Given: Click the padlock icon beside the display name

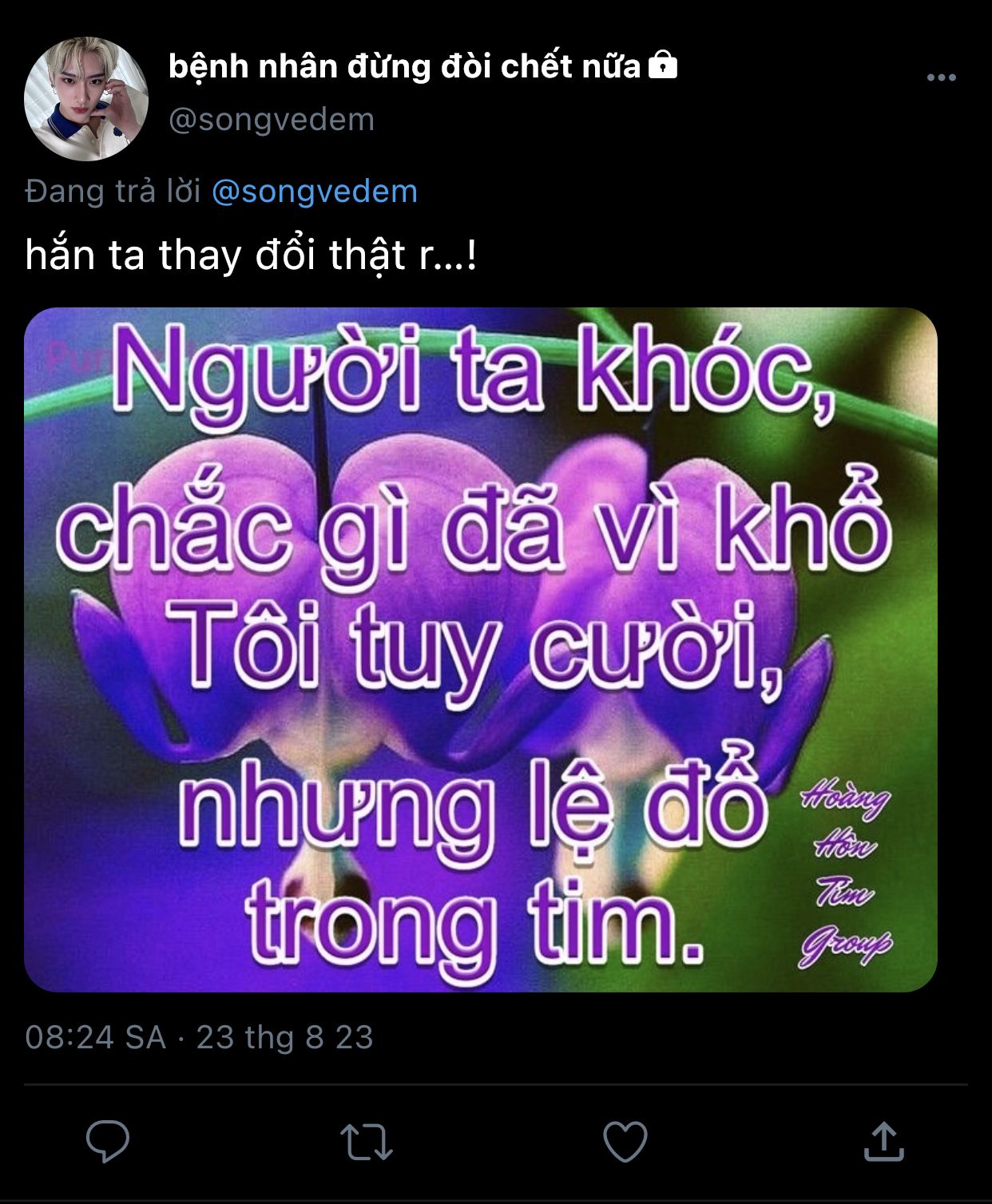Looking at the screenshot, I should pos(663,65).
